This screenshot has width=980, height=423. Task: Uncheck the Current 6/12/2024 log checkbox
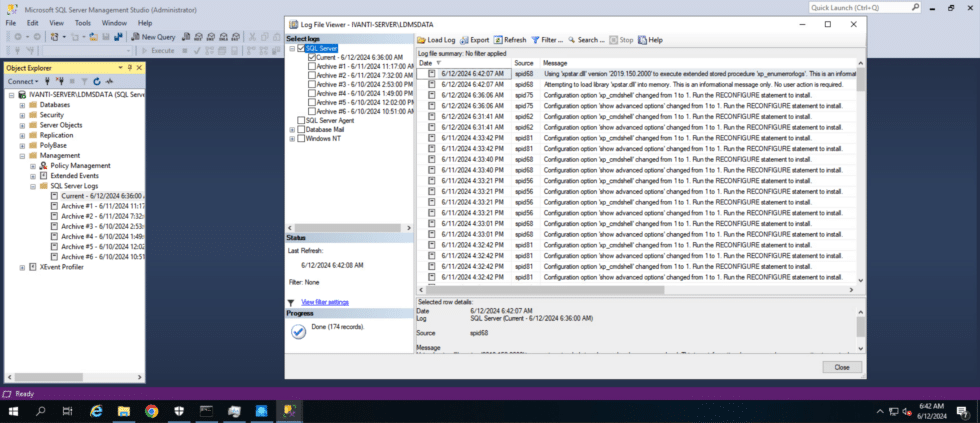pyautogui.click(x=312, y=57)
